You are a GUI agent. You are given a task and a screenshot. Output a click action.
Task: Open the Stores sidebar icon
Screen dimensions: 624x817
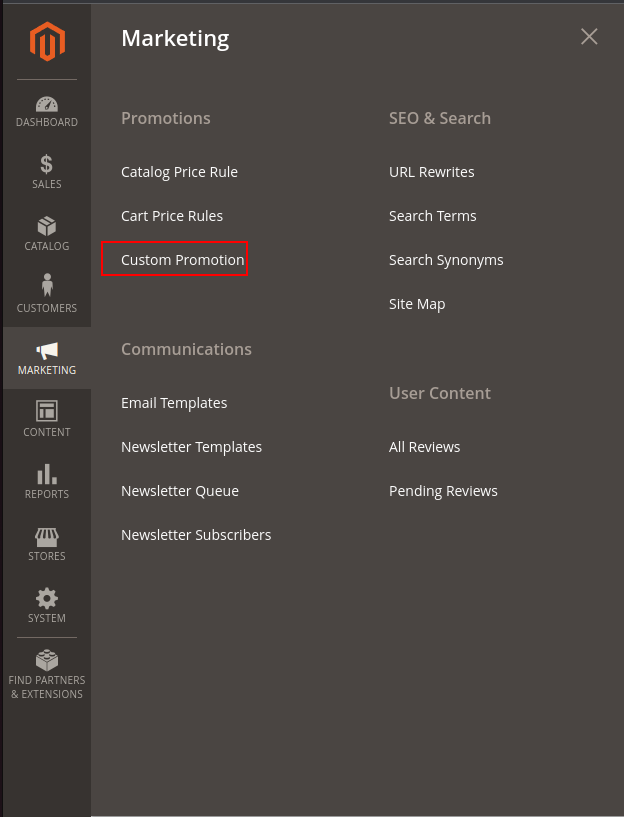click(x=46, y=537)
